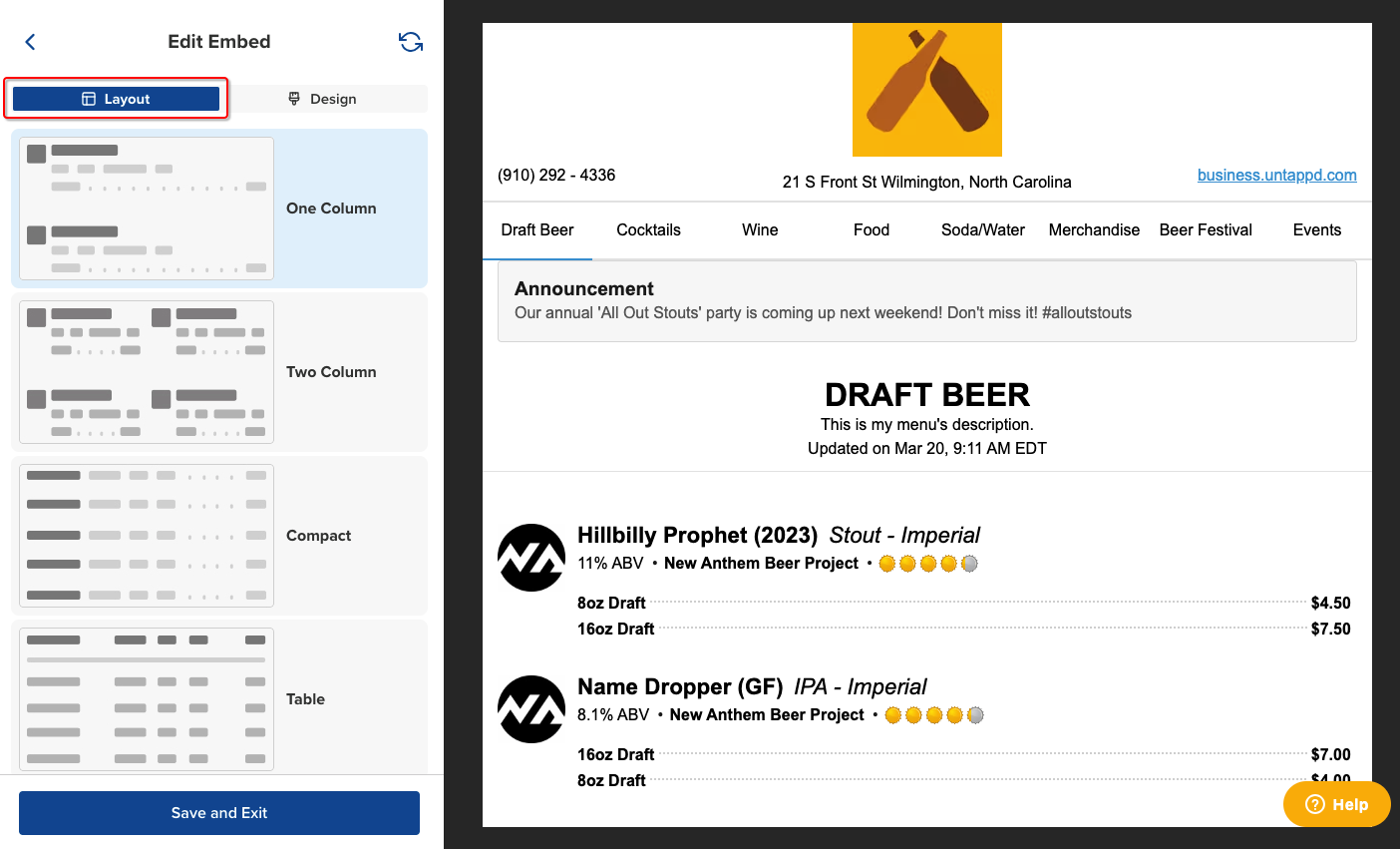Click the $7.50 price for 16oz Draft
Screen dimensions: 1400x849
coord(1331,630)
